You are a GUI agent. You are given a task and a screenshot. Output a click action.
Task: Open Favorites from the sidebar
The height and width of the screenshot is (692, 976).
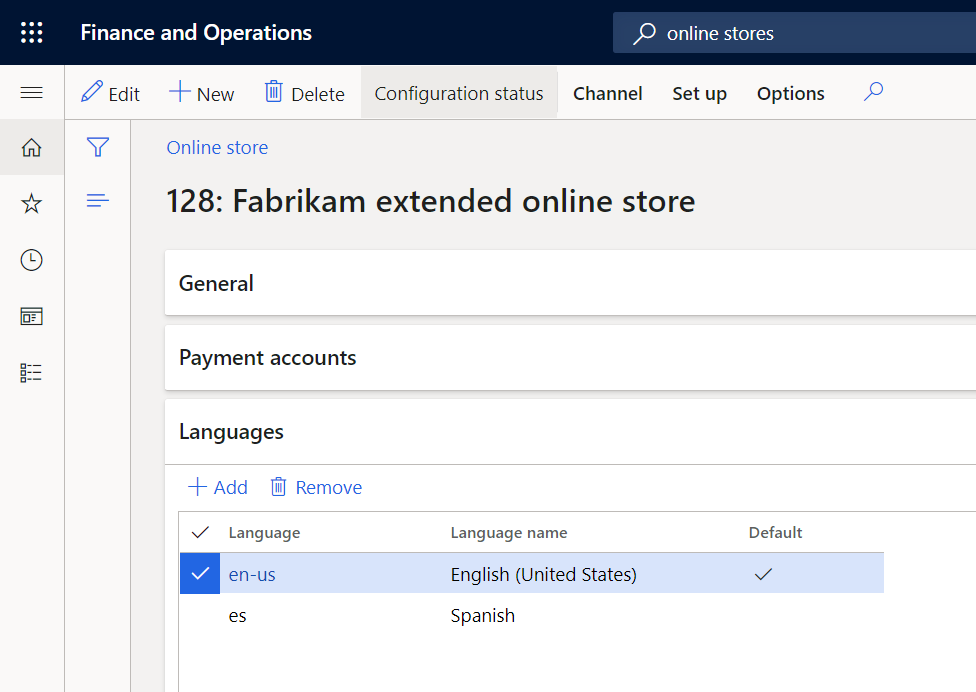(x=31, y=203)
